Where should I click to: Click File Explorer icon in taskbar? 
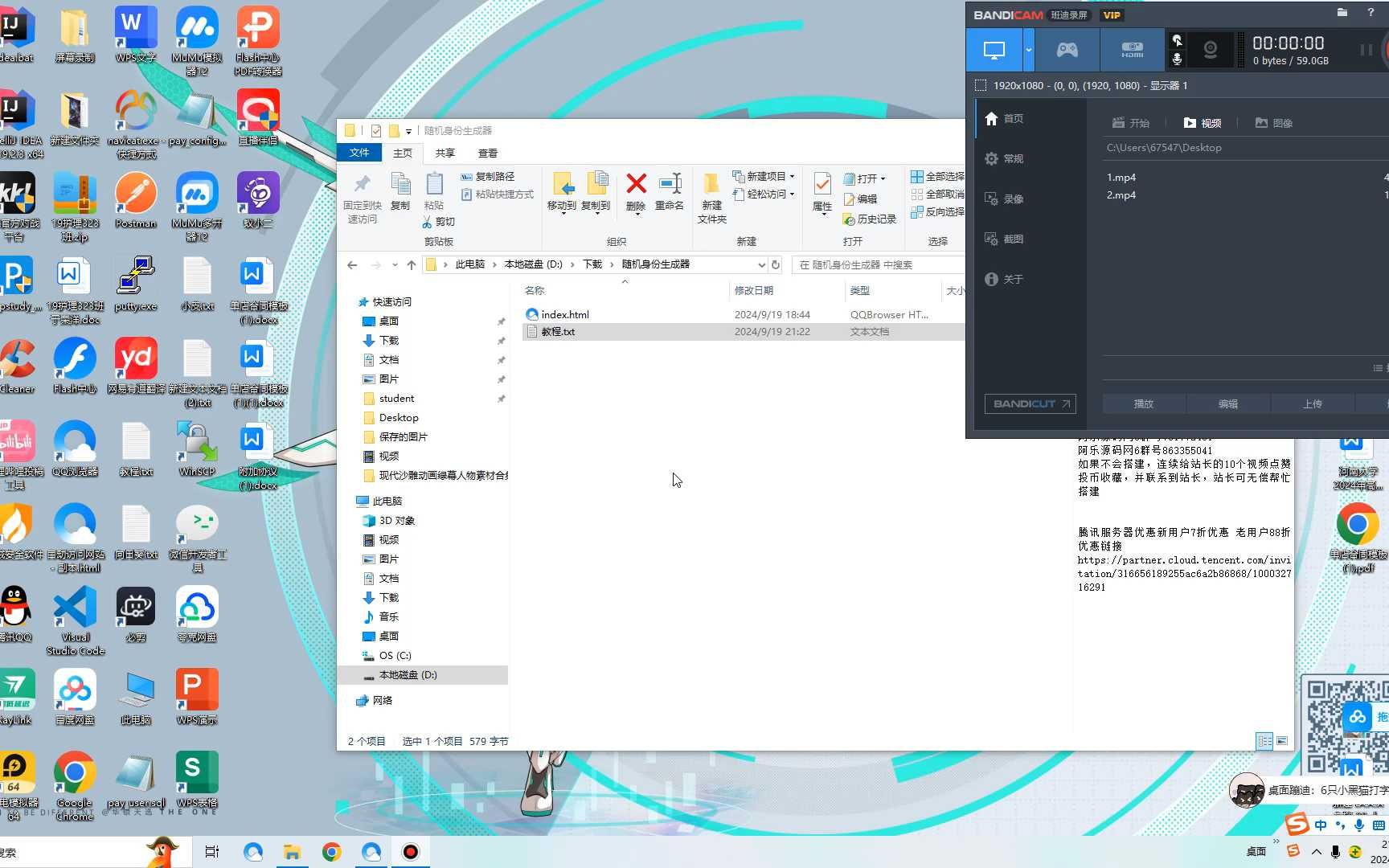coord(292,852)
